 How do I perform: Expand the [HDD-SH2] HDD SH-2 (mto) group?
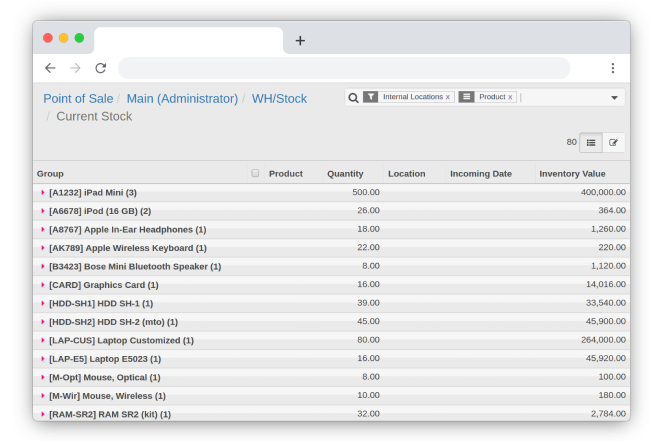click(x=43, y=322)
